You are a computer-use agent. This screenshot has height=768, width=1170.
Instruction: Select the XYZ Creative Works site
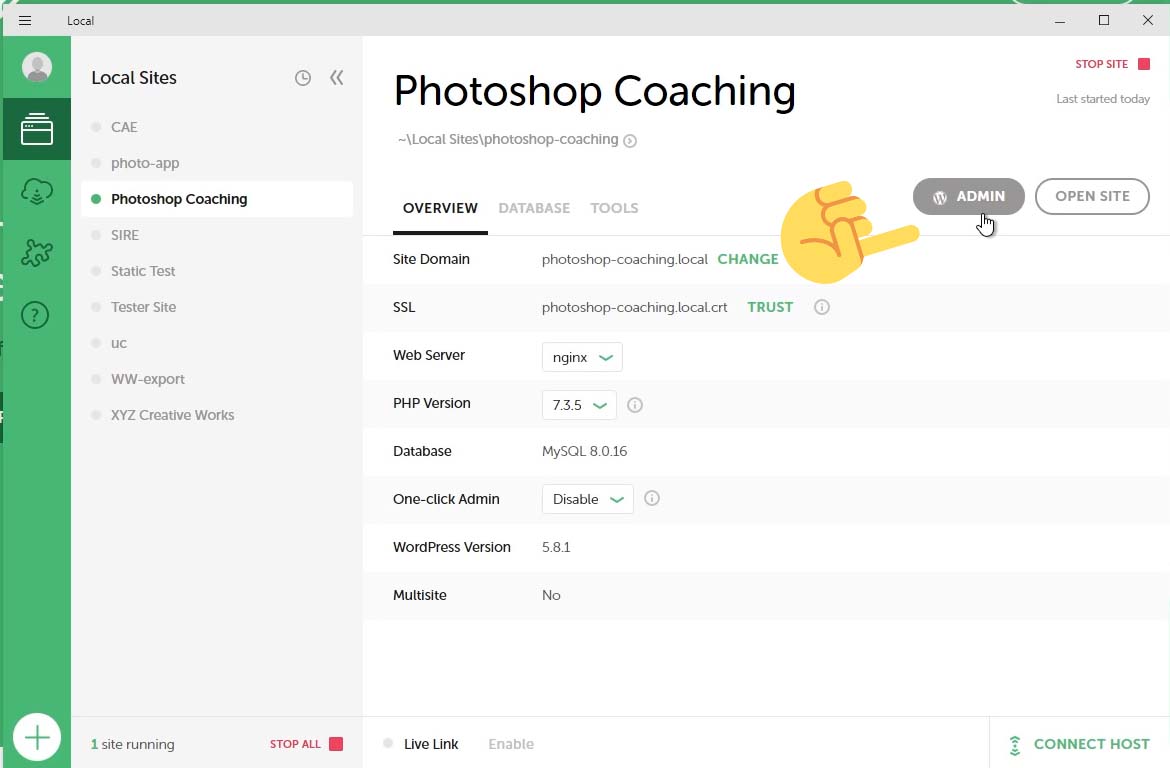pyautogui.click(x=216, y=415)
